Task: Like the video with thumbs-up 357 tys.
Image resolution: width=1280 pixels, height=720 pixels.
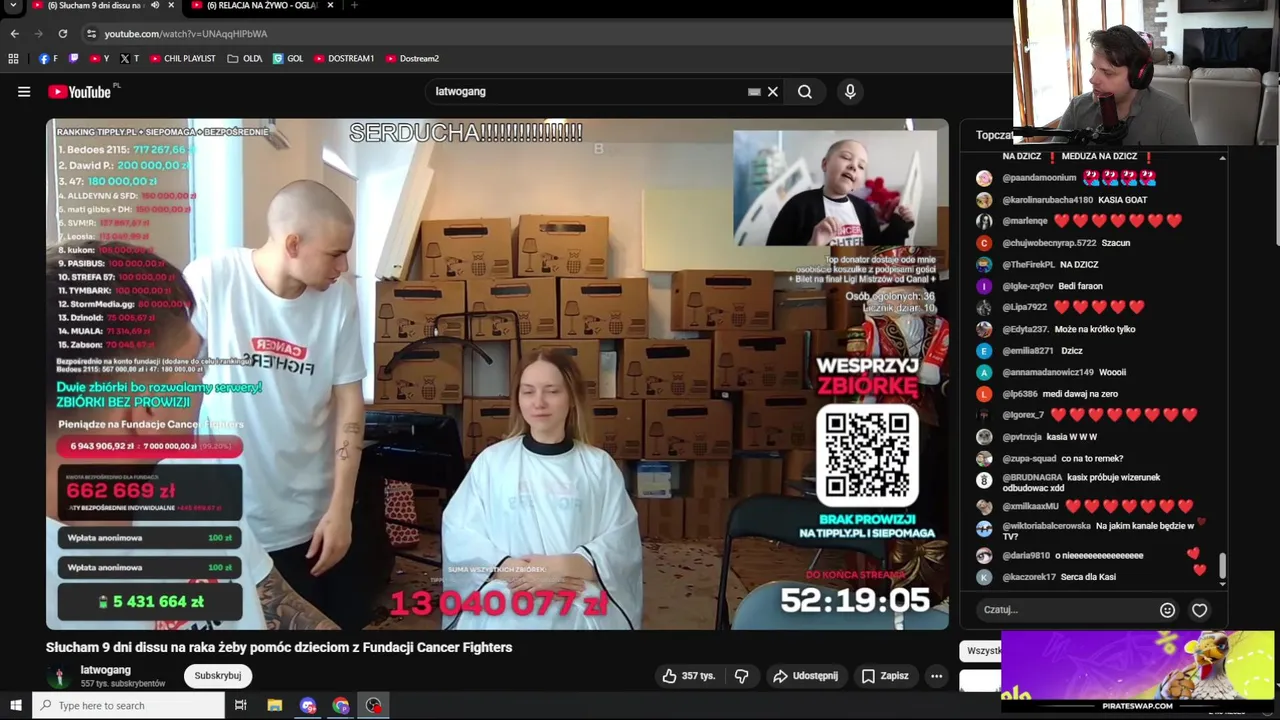Action: pyautogui.click(x=689, y=676)
